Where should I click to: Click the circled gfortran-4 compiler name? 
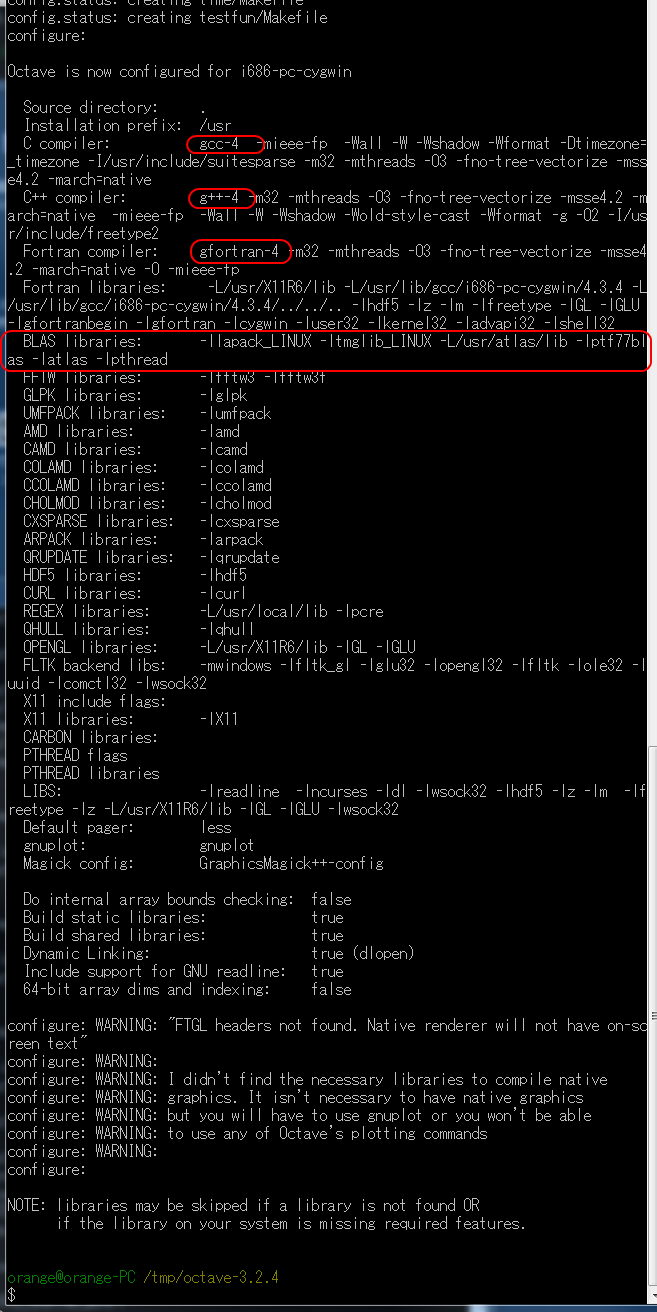click(x=239, y=251)
